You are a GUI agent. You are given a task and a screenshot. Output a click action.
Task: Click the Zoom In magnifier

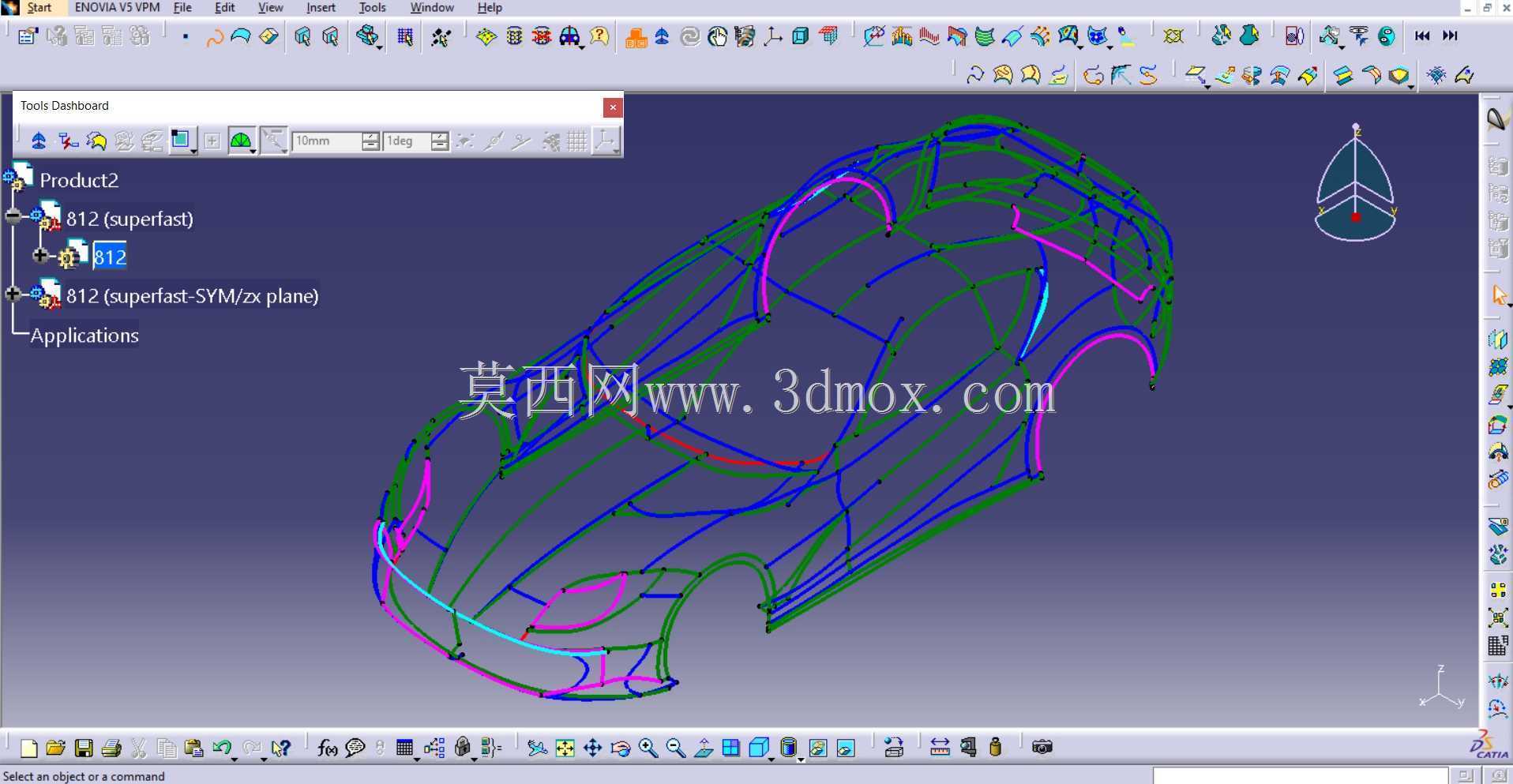(x=648, y=748)
